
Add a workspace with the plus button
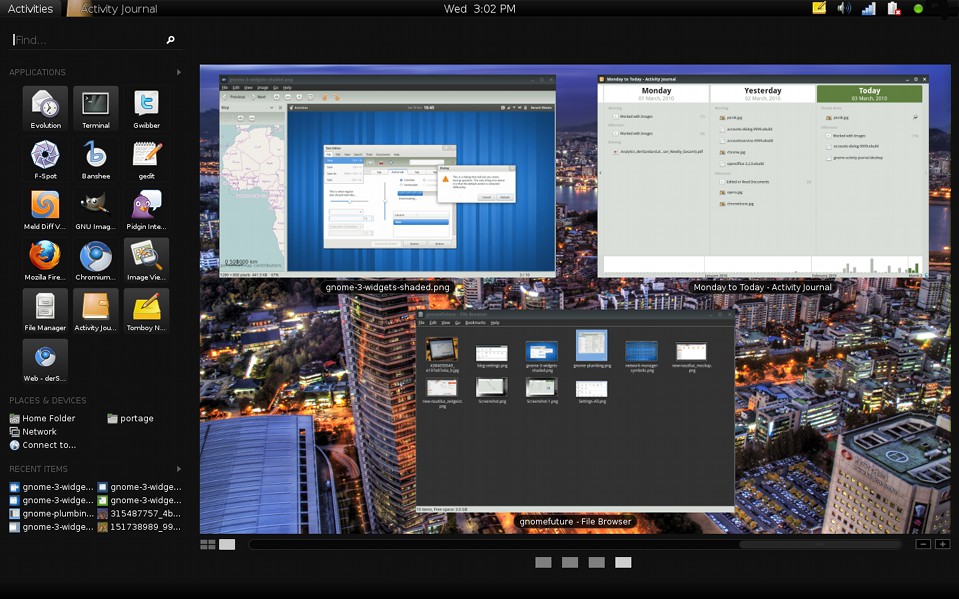click(x=942, y=544)
